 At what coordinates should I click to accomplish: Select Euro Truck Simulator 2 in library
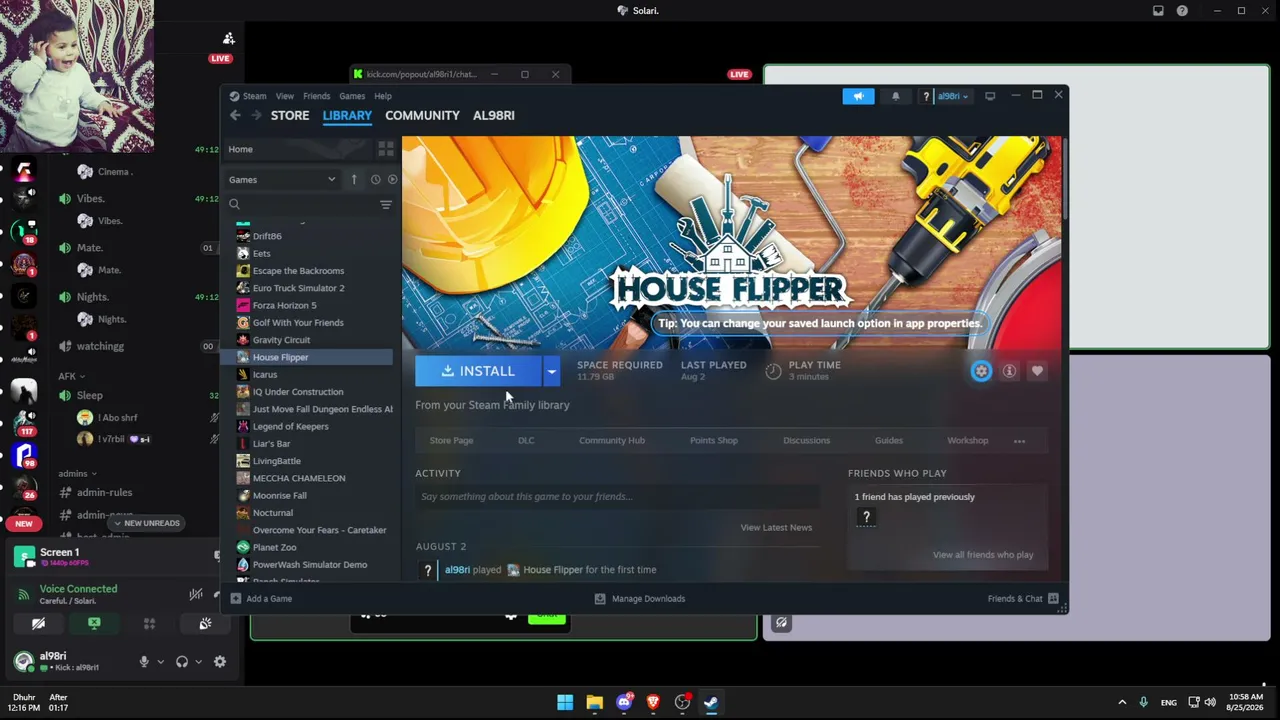[x=298, y=288]
